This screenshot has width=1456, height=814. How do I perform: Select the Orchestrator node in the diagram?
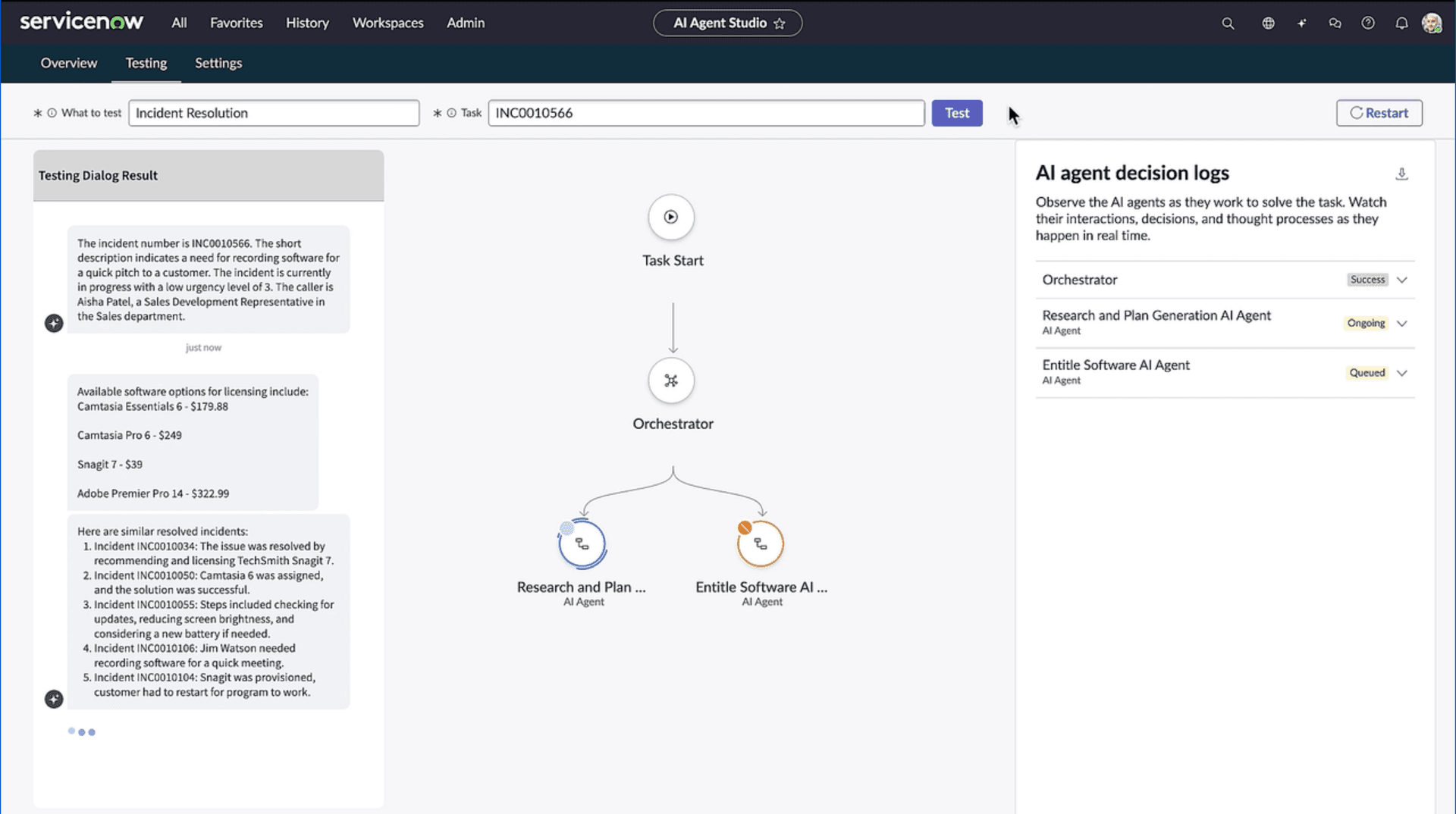click(x=671, y=380)
